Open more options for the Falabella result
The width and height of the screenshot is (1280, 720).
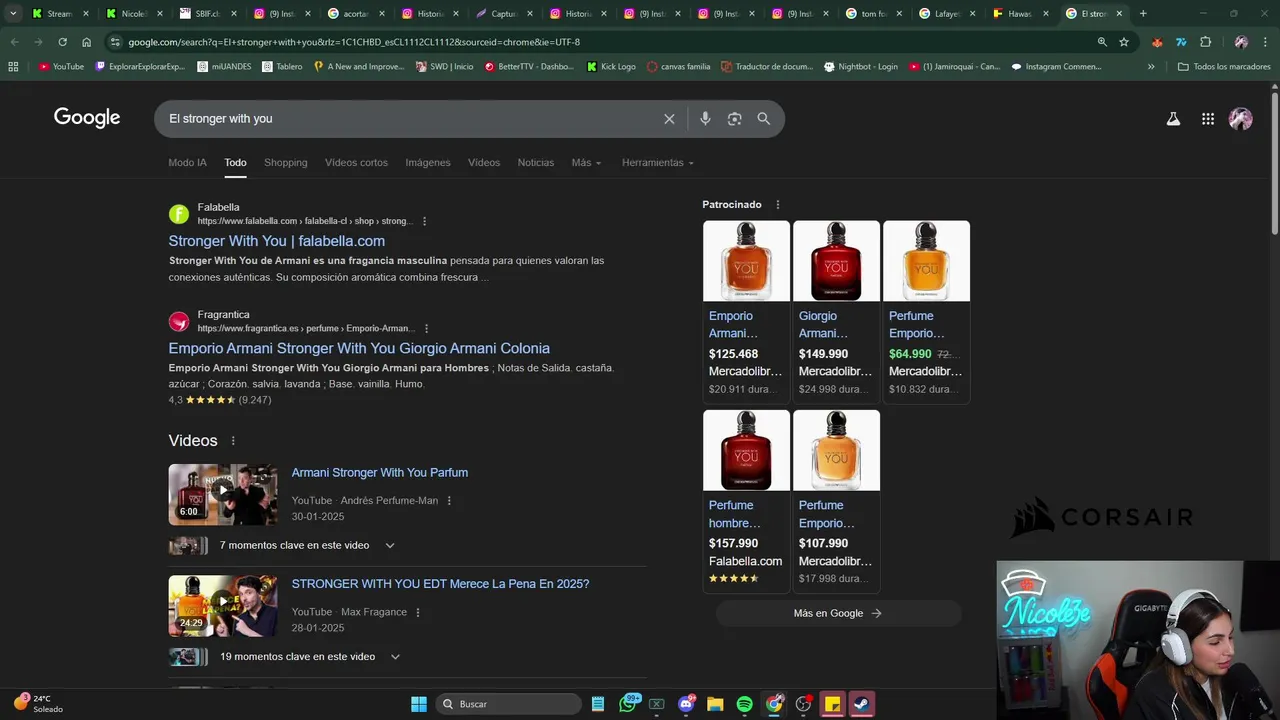coord(424,221)
